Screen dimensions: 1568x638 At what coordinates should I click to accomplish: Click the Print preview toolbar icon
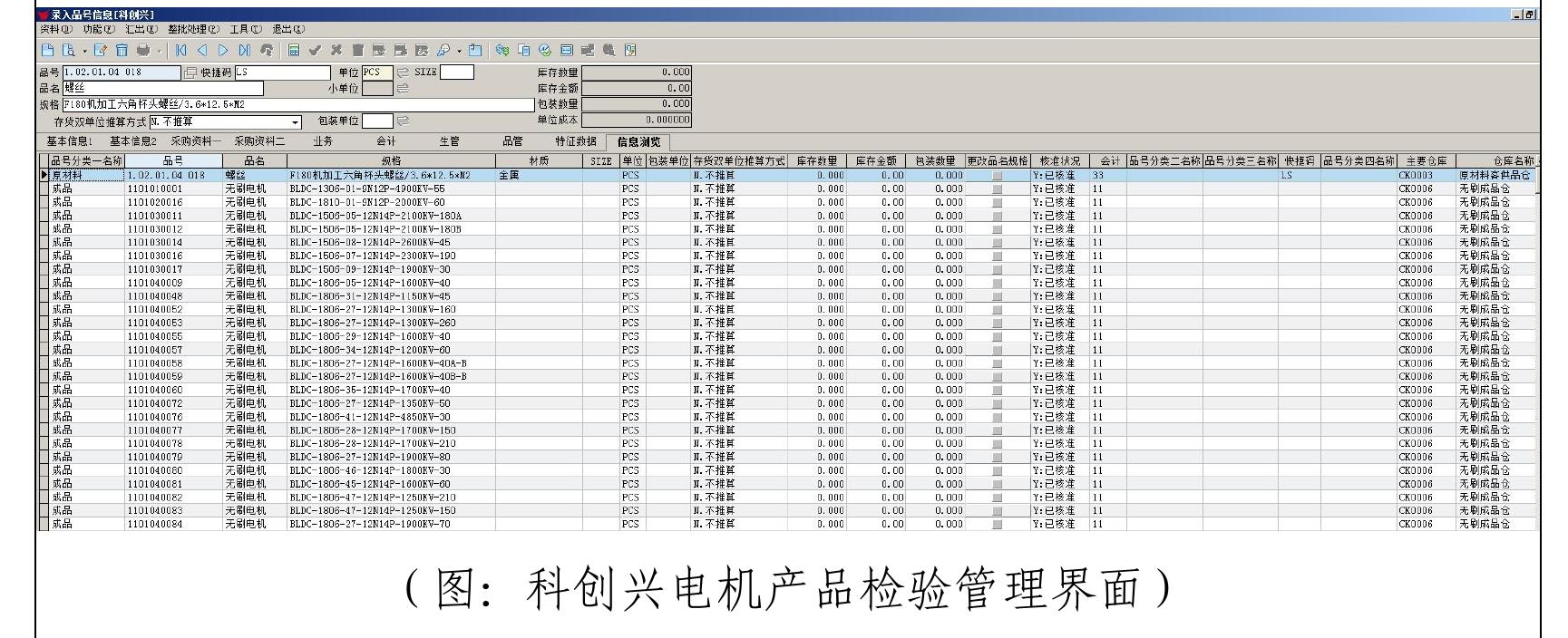[x=68, y=50]
